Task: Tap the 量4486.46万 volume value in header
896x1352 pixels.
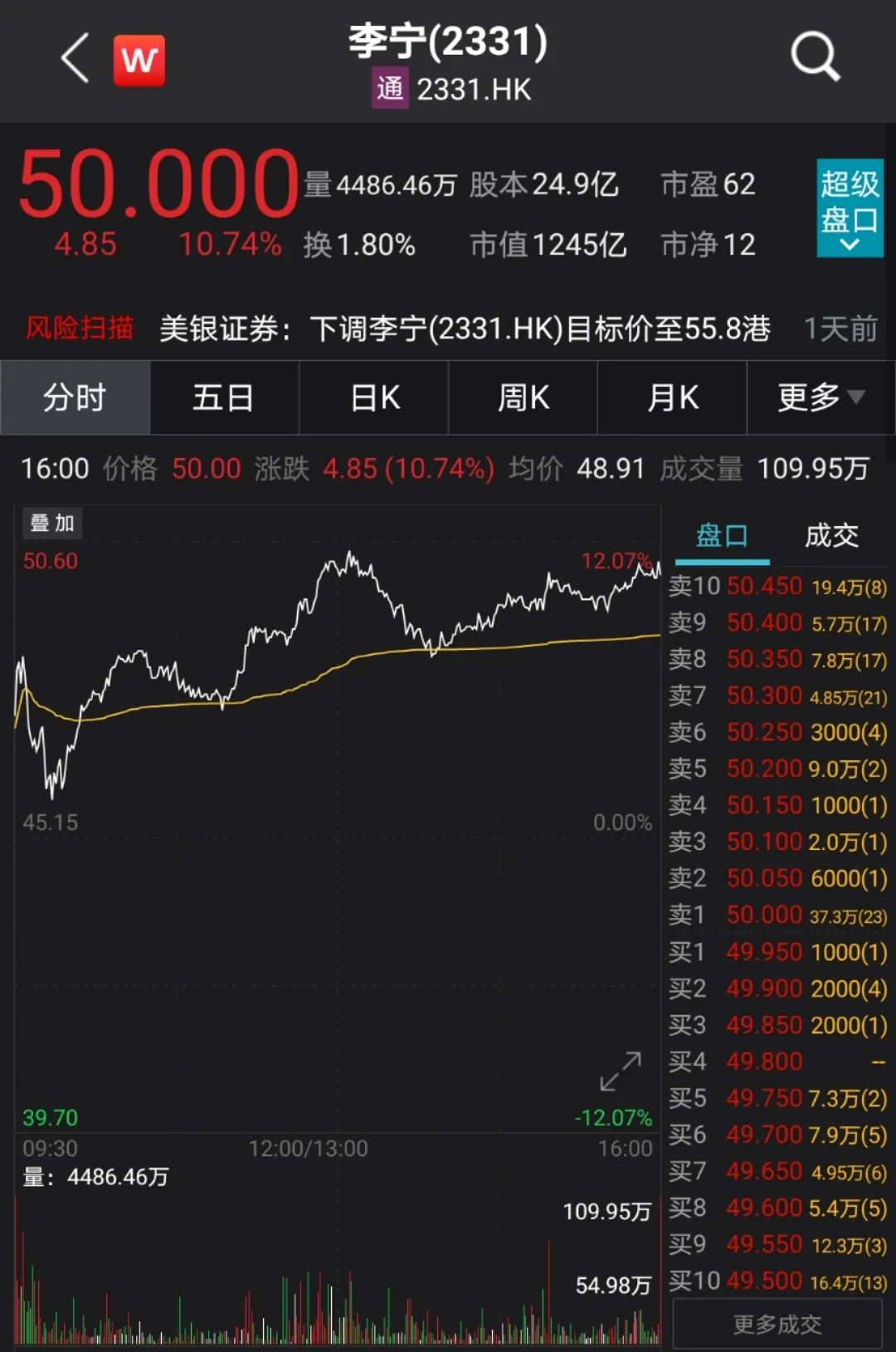Action: coord(380,184)
